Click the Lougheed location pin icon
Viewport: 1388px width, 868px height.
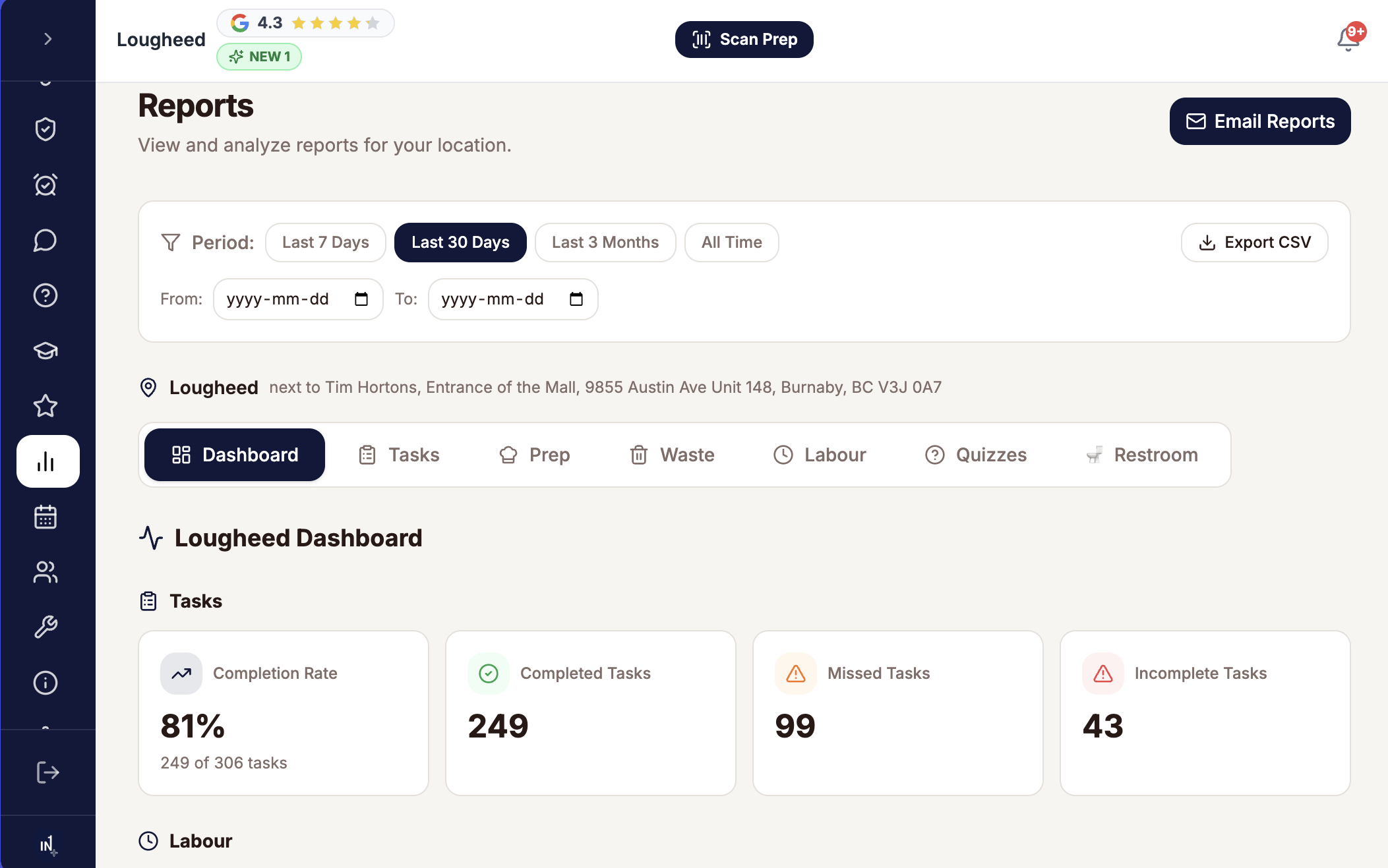coord(148,388)
